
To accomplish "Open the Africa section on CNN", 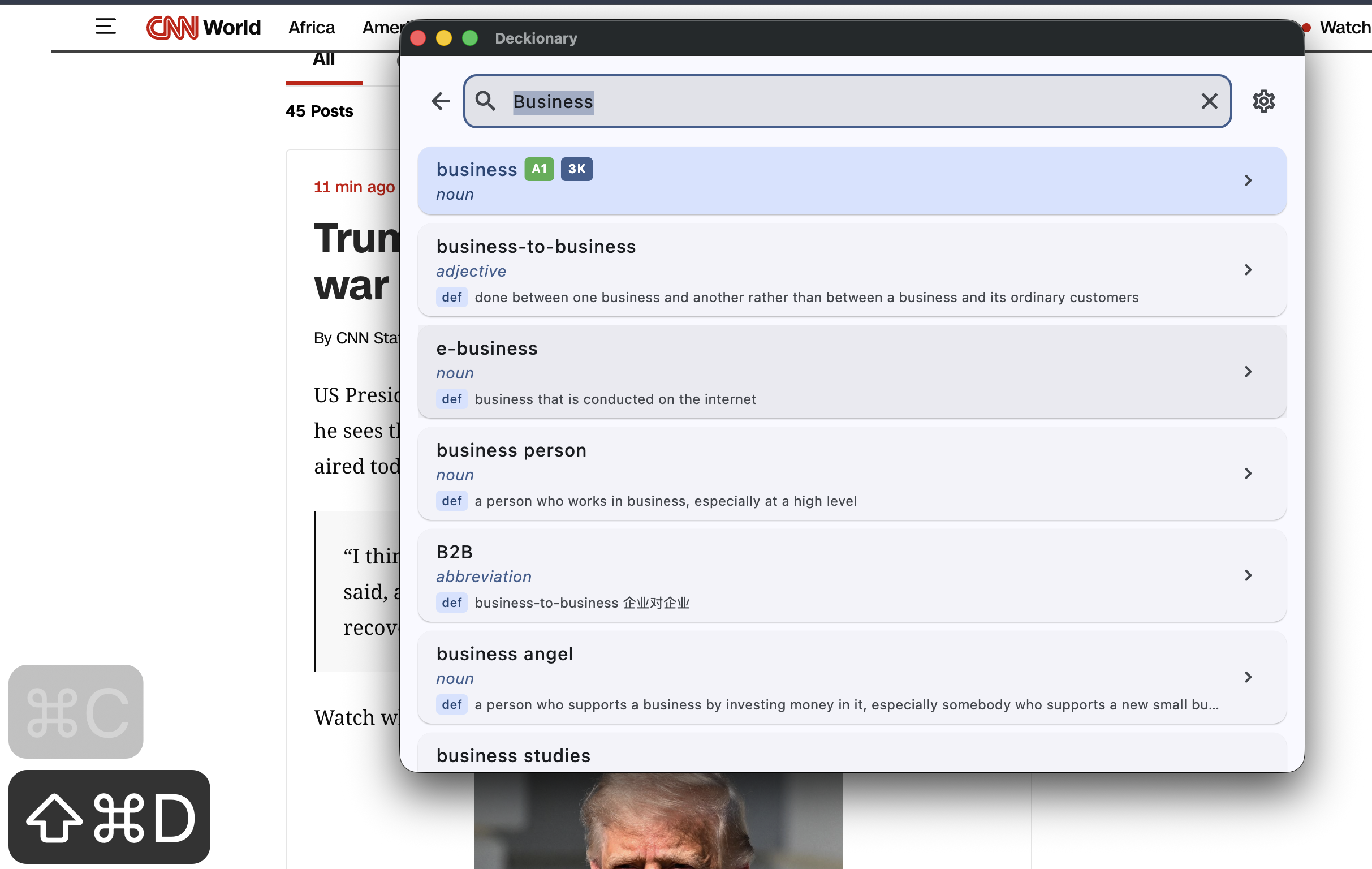I will point(312,27).
